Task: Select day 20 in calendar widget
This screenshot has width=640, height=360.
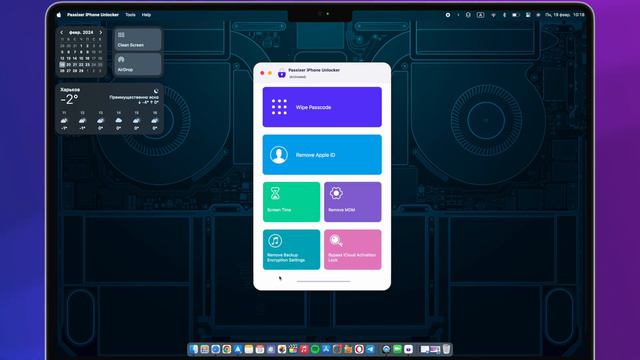Action: pos(68,64)
